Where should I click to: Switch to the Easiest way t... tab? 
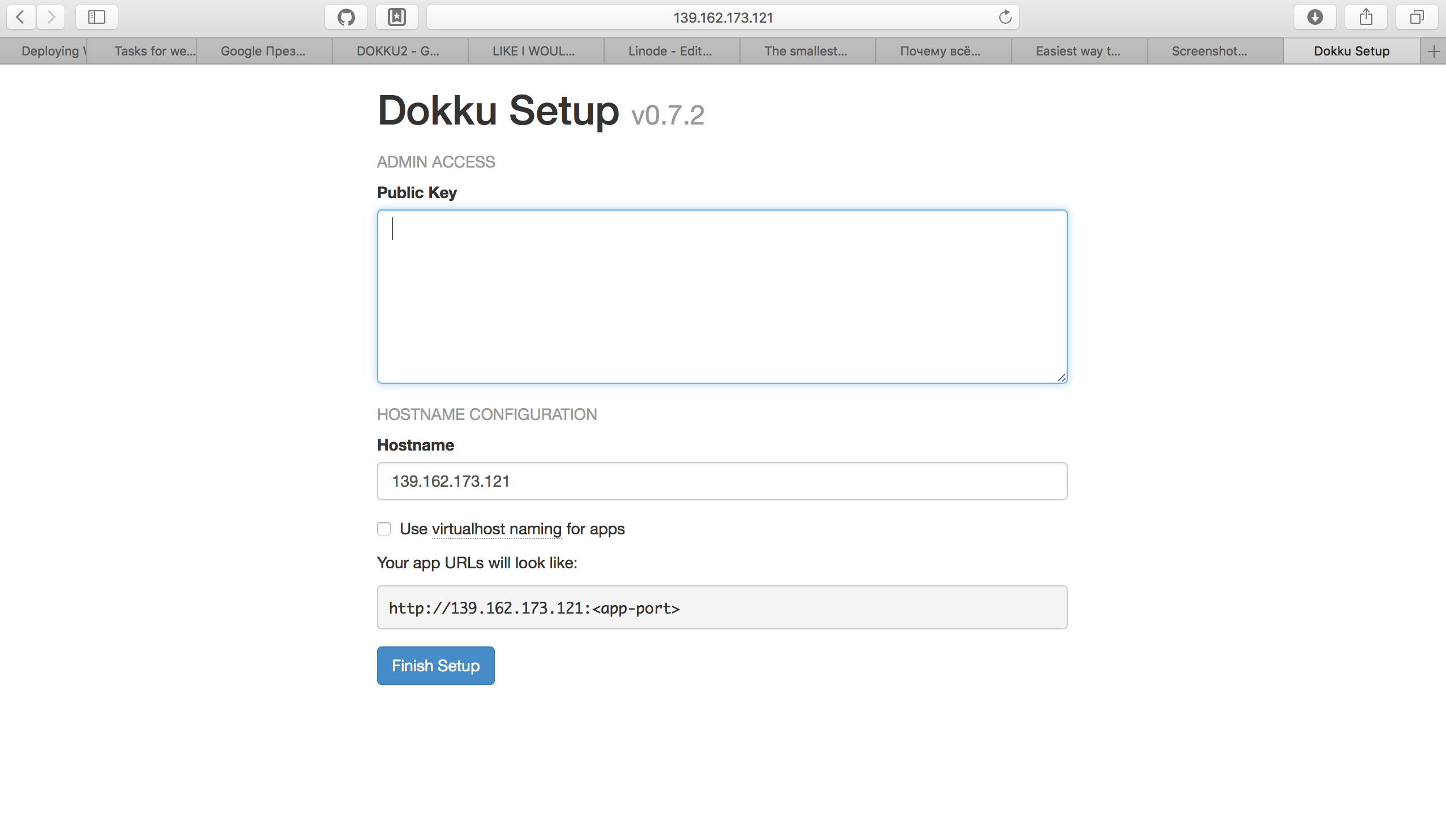(x=1079, y=51)
